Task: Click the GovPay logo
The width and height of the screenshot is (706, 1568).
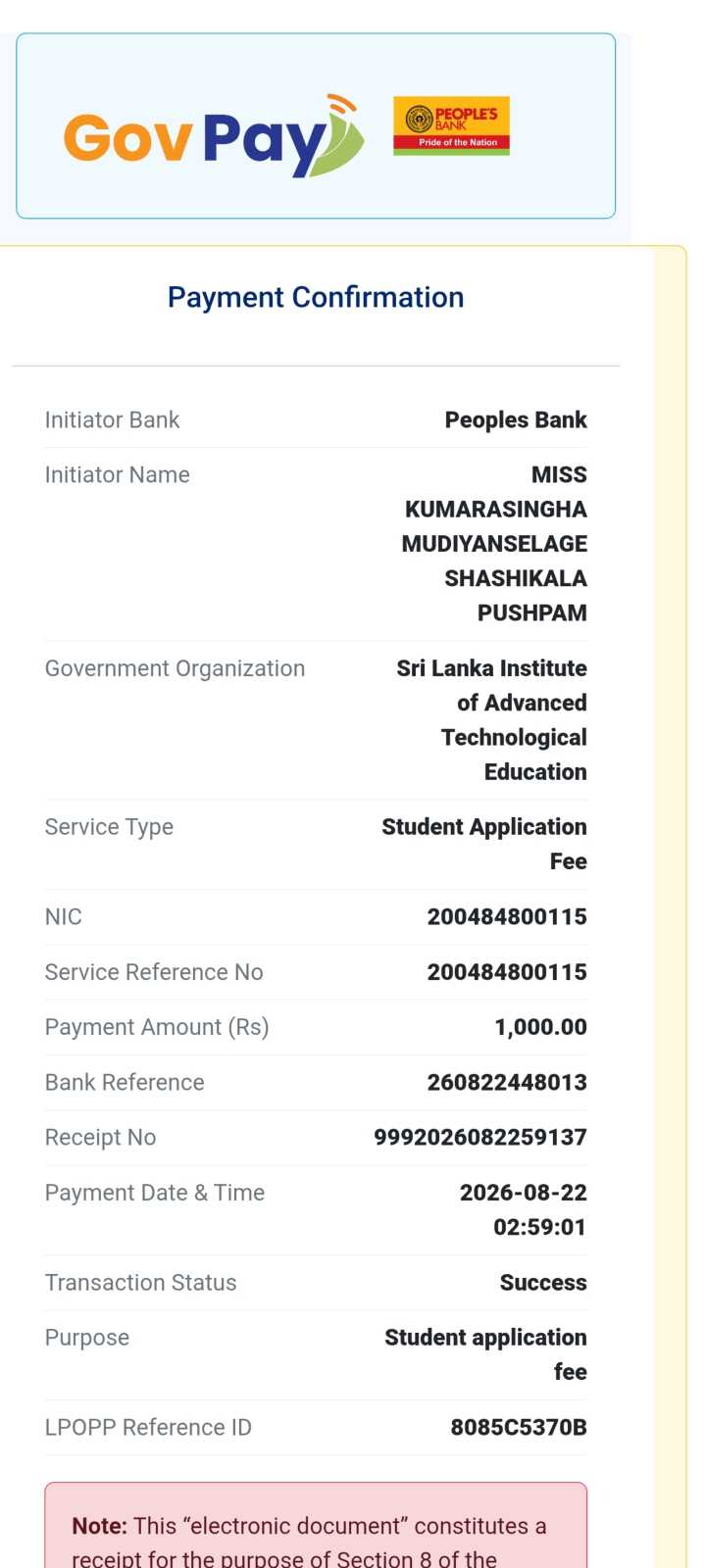Action: 214,136
